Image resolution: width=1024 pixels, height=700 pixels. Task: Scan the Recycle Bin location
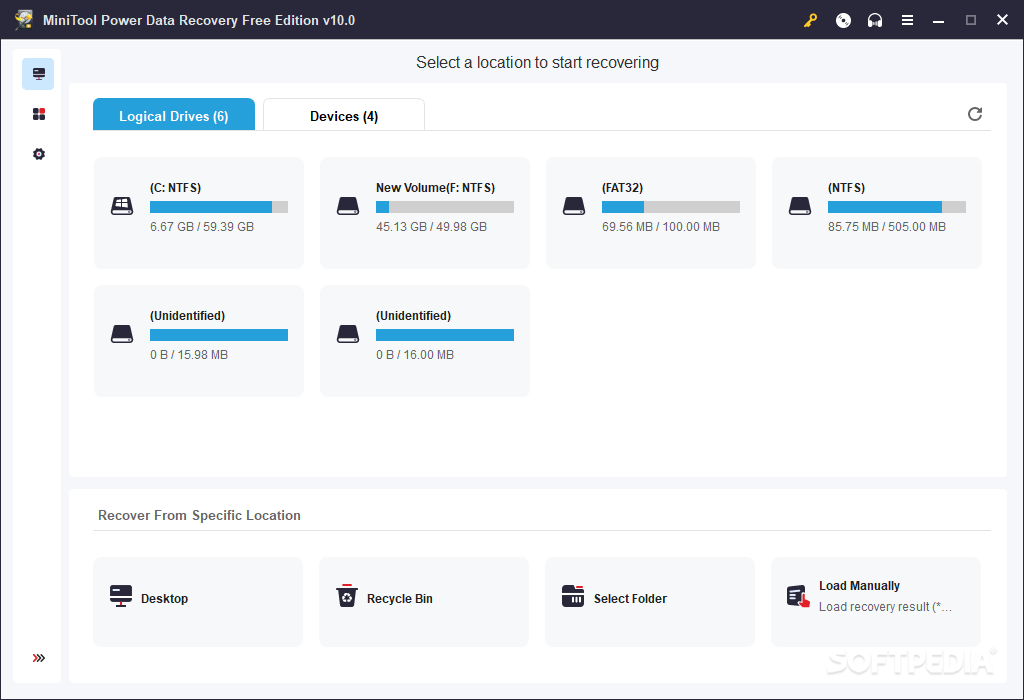424,601
